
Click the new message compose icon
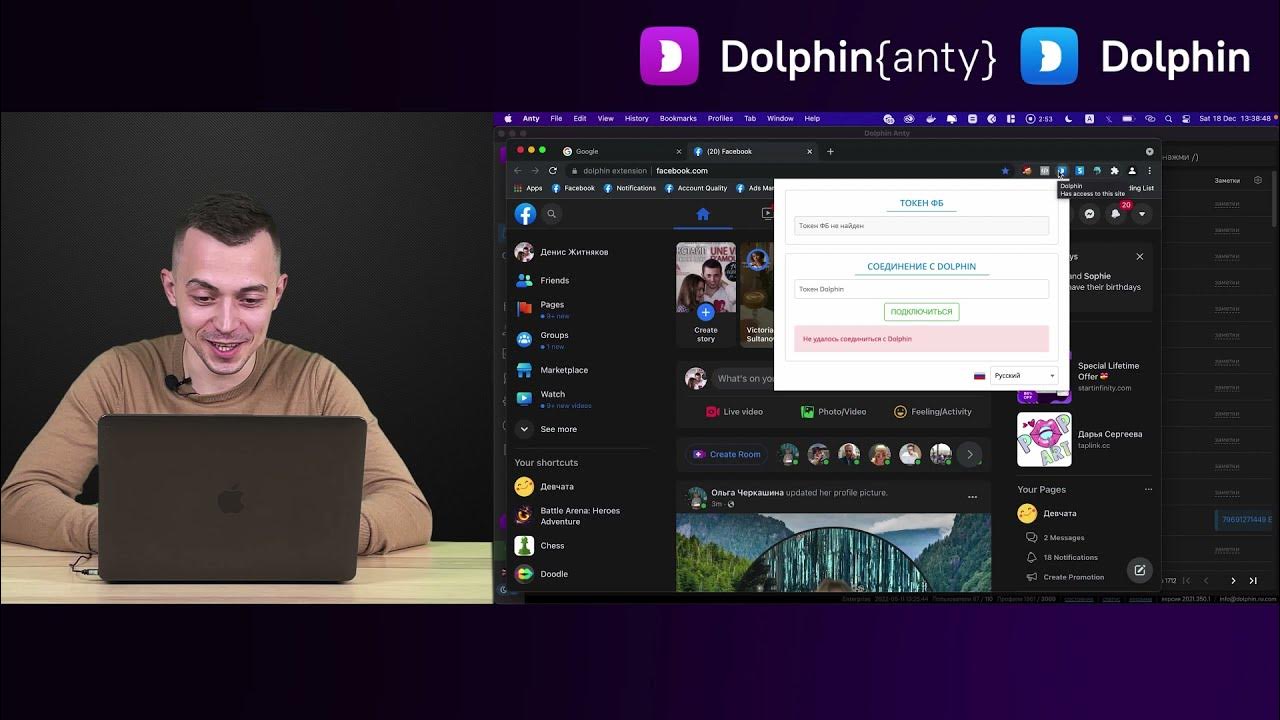coord(1139,570)
